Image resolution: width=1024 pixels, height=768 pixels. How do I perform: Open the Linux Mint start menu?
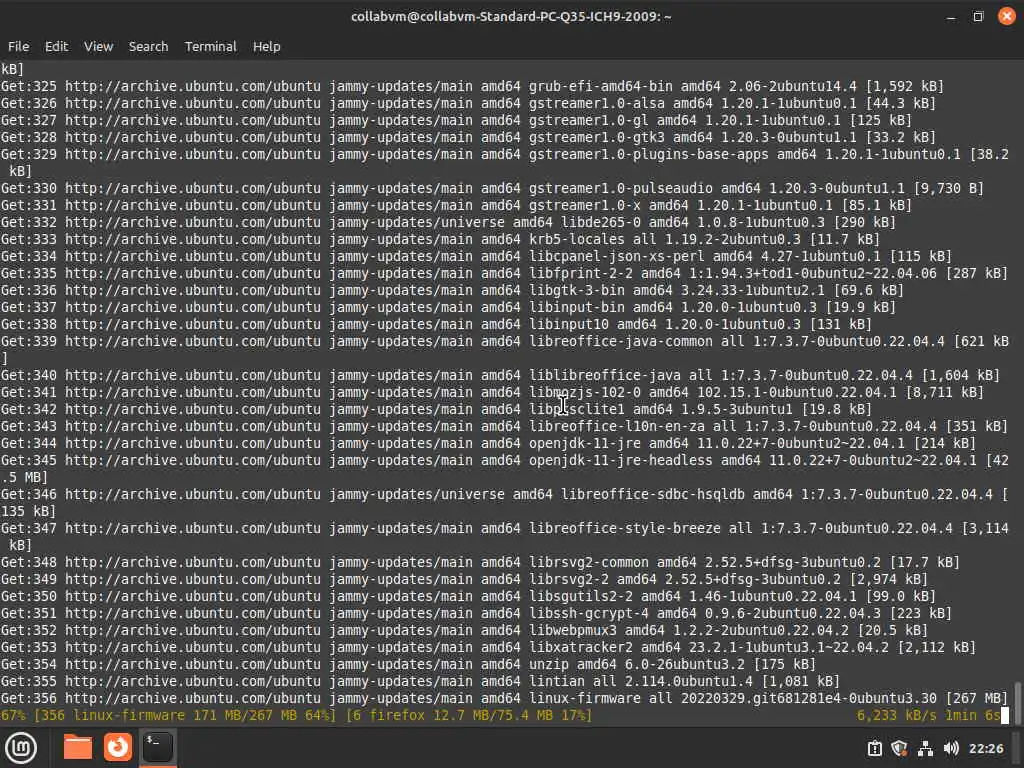22,748
